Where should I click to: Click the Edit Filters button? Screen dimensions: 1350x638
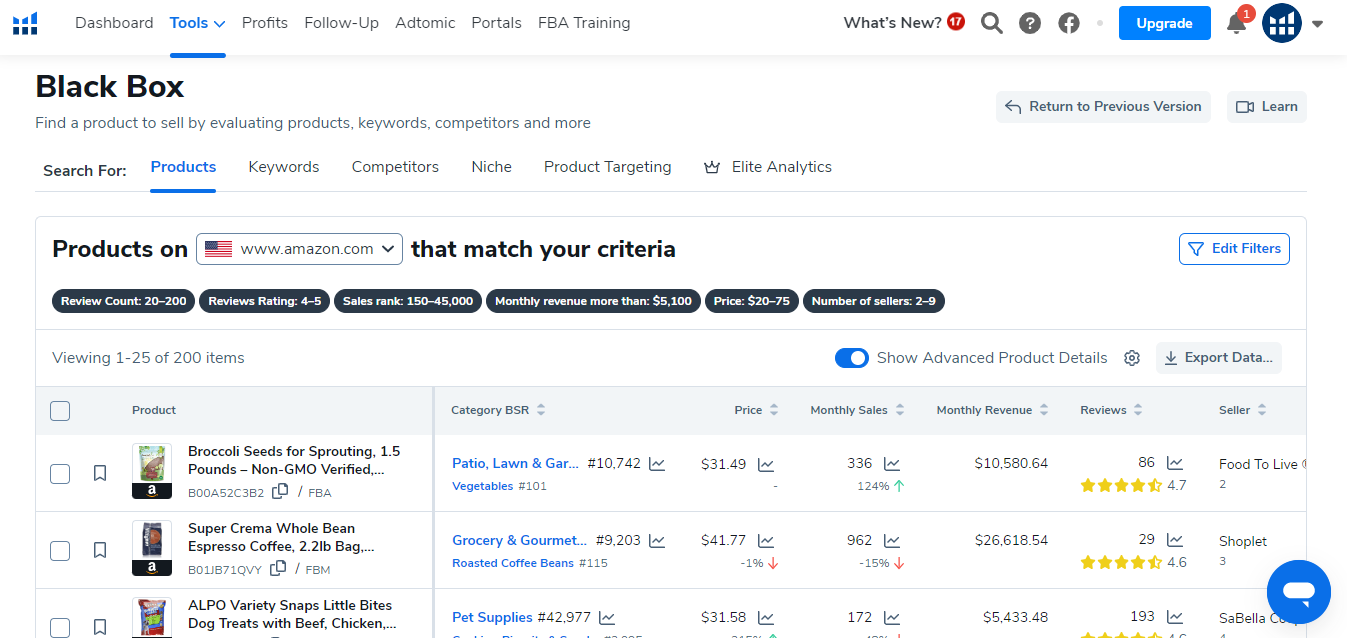pyautogui.click(x=1234, y=249)
